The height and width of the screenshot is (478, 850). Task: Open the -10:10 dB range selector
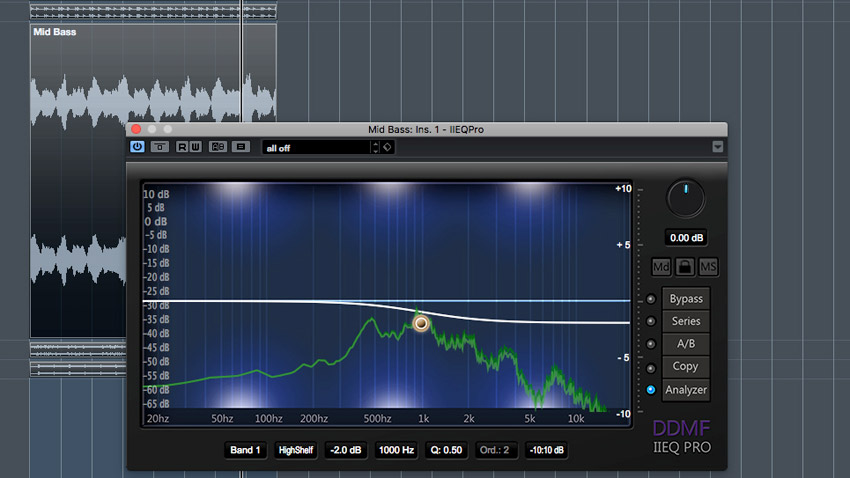click(x=546, y=450)
